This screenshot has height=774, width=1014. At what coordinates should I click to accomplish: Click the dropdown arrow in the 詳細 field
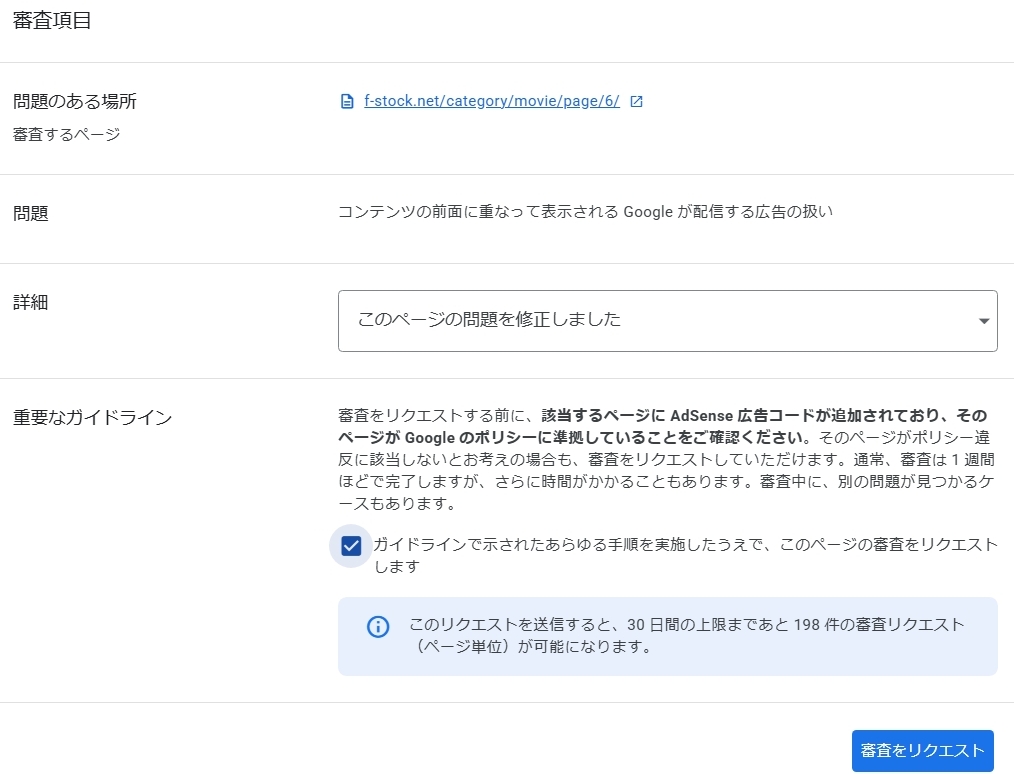984,321
